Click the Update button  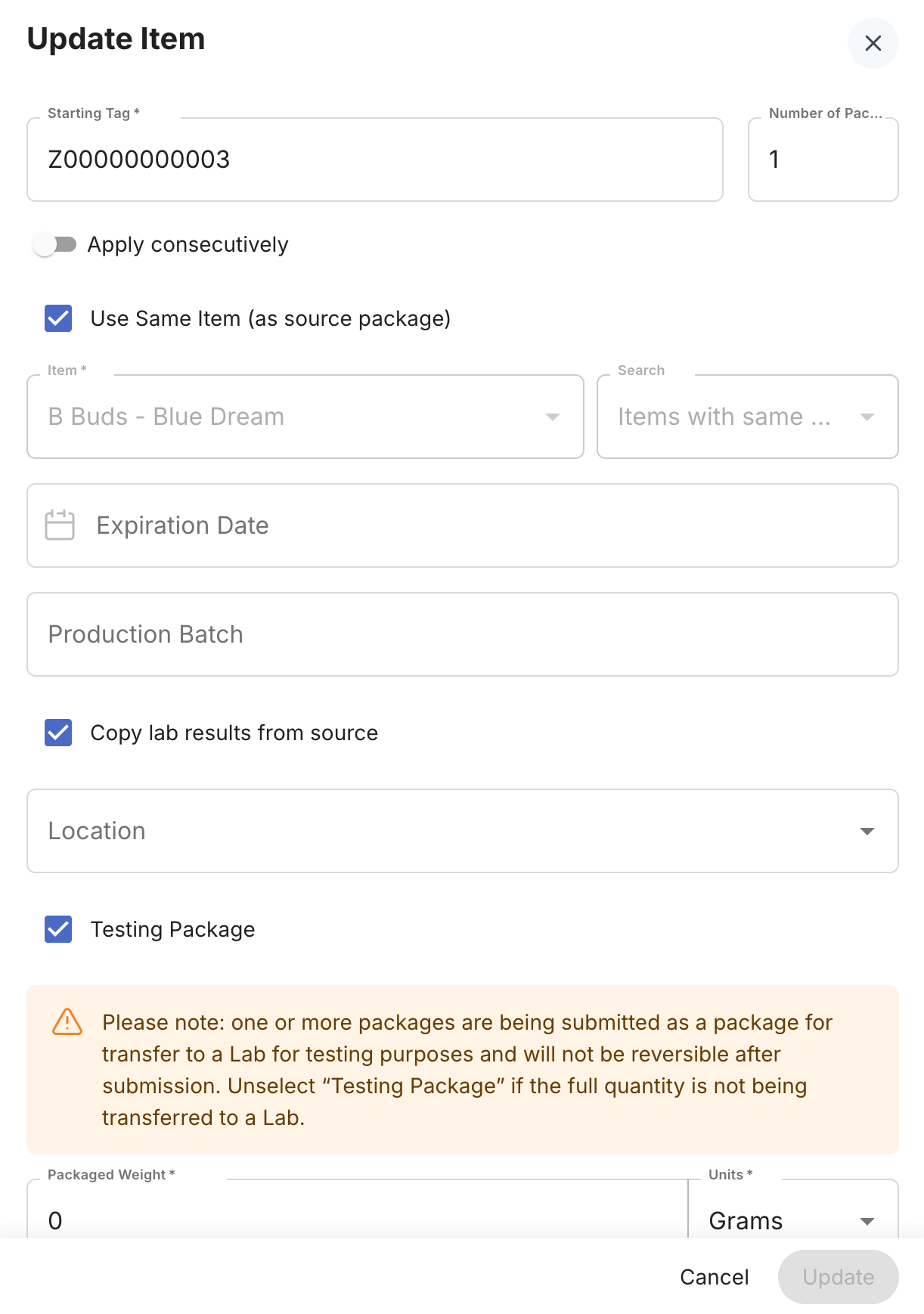tap(839, 1277)
